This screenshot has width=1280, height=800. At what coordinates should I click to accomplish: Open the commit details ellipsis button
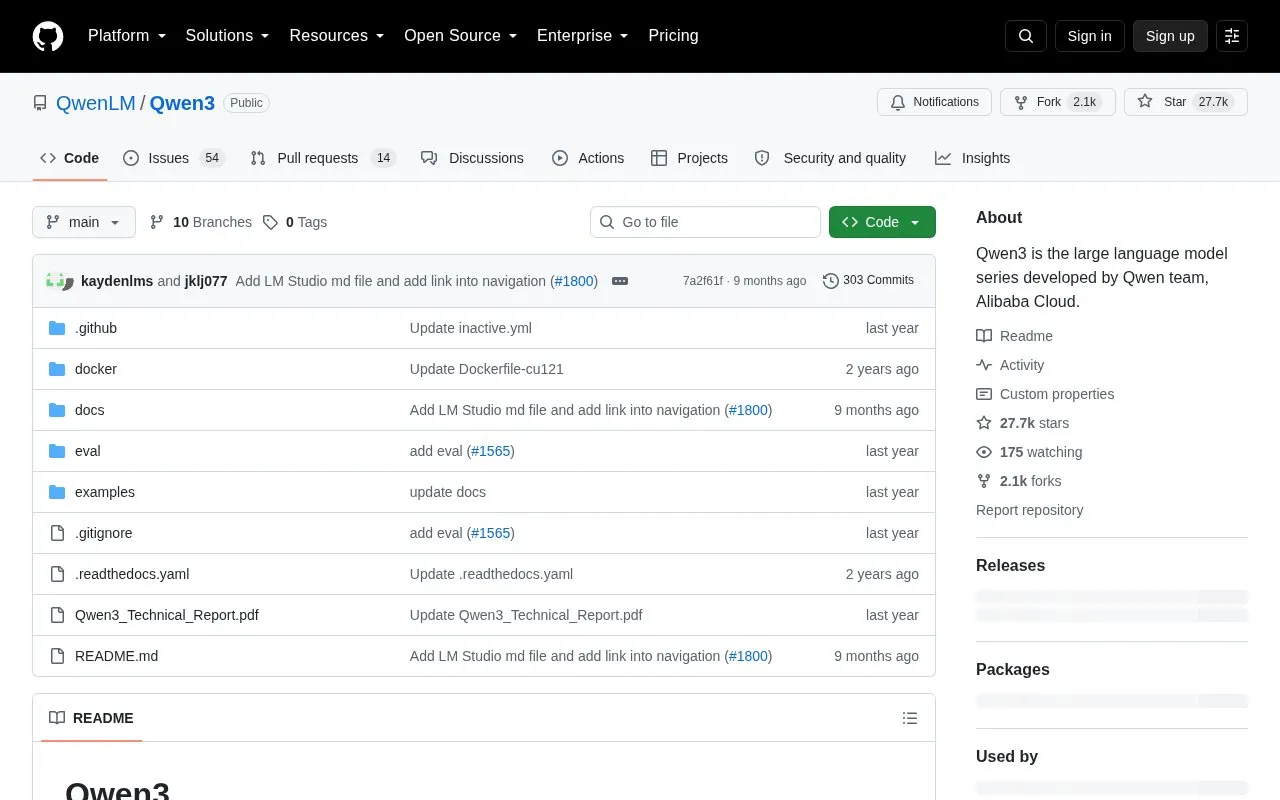tap(620, 281)
